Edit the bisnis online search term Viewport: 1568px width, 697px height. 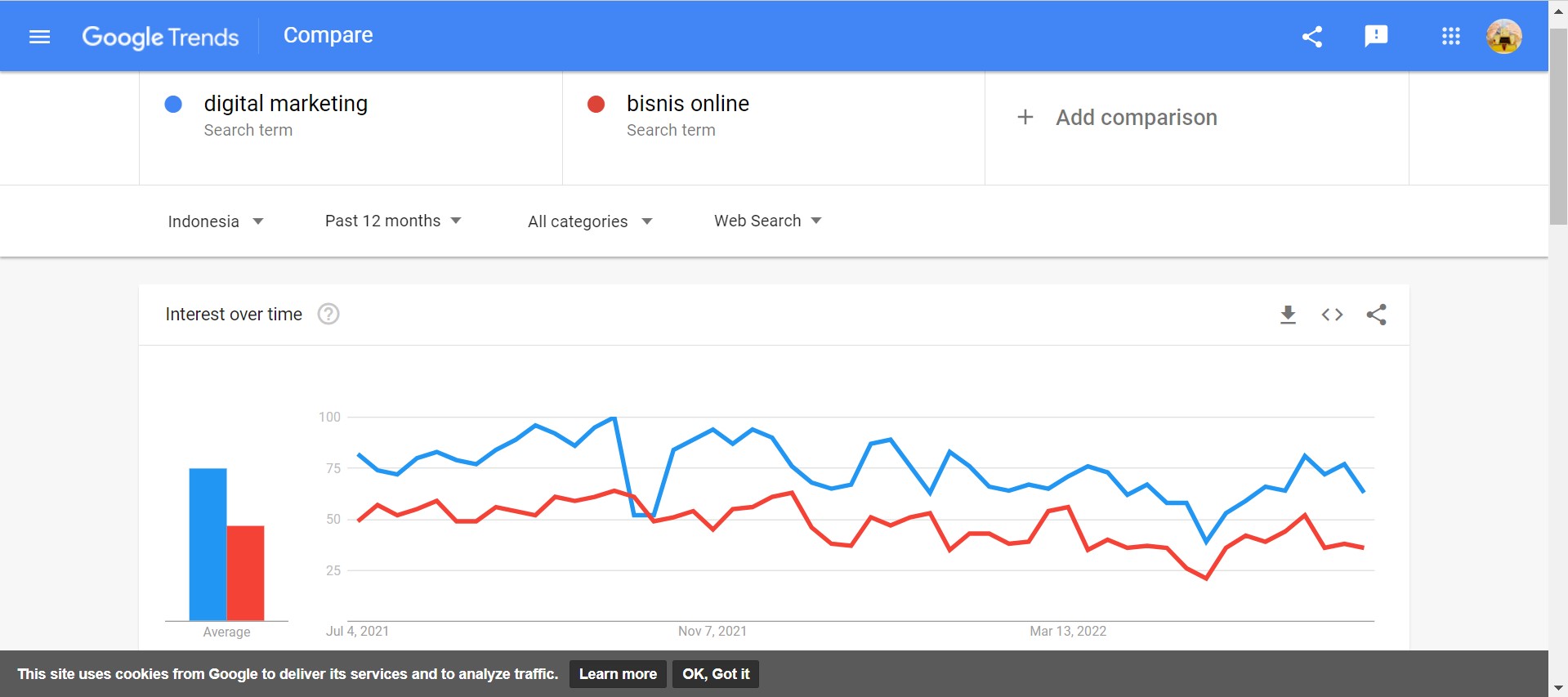point(687,104)
